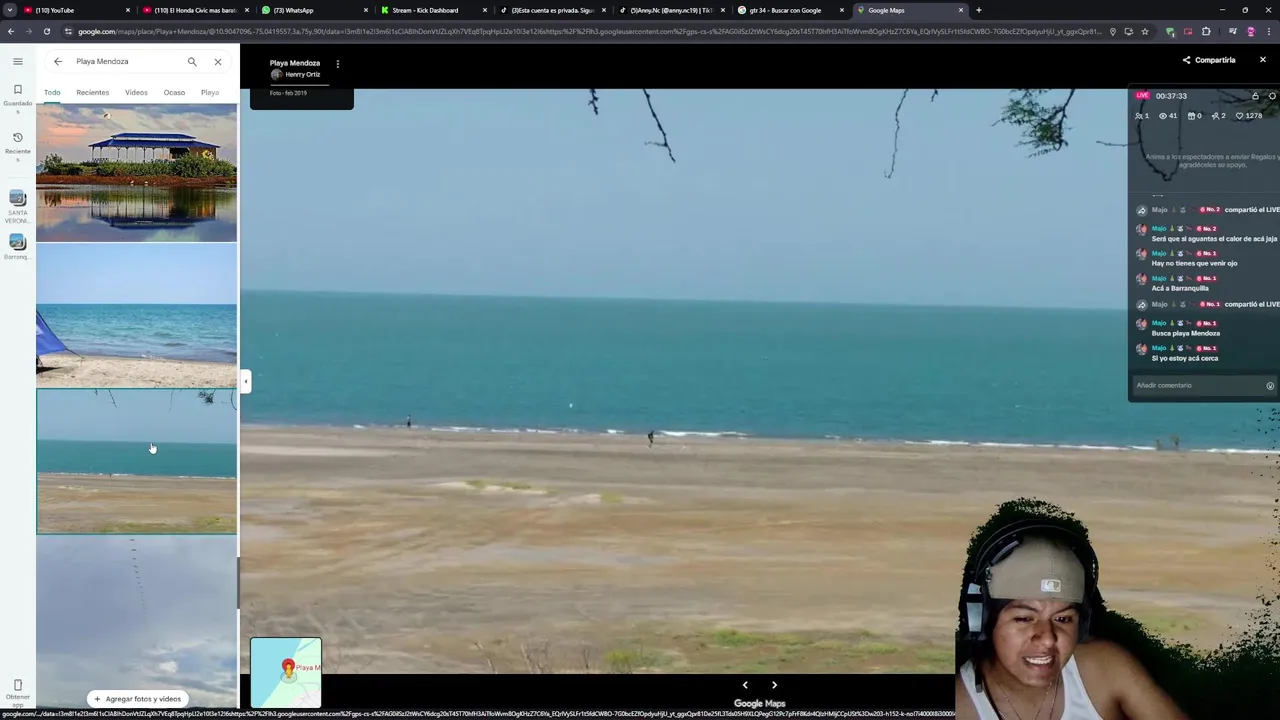Click the heart likes counter

pyautogui.click(x=1250, y=116)
